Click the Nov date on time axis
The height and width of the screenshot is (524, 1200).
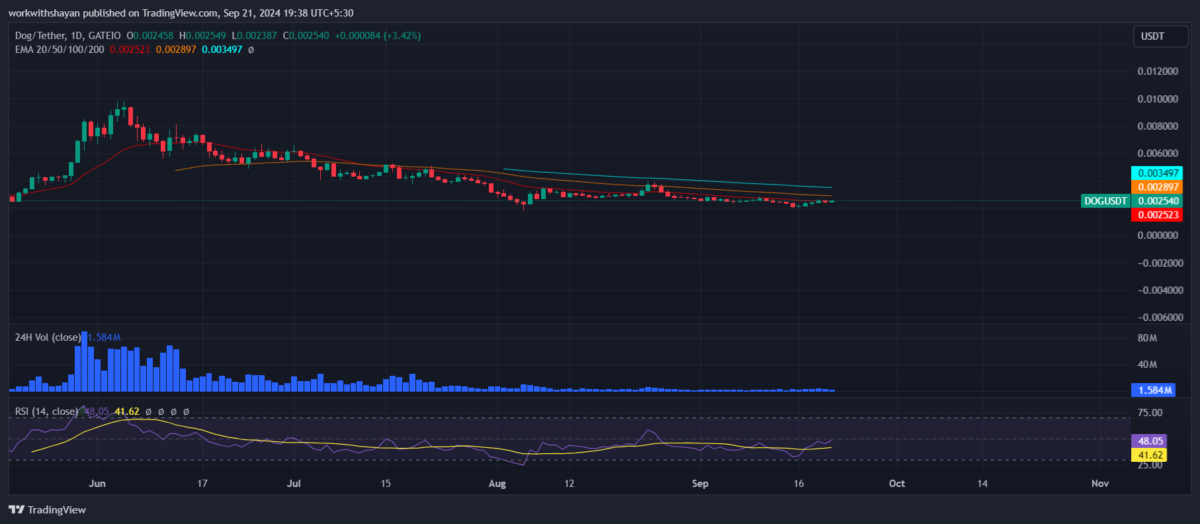click(x=1100, y=482)
